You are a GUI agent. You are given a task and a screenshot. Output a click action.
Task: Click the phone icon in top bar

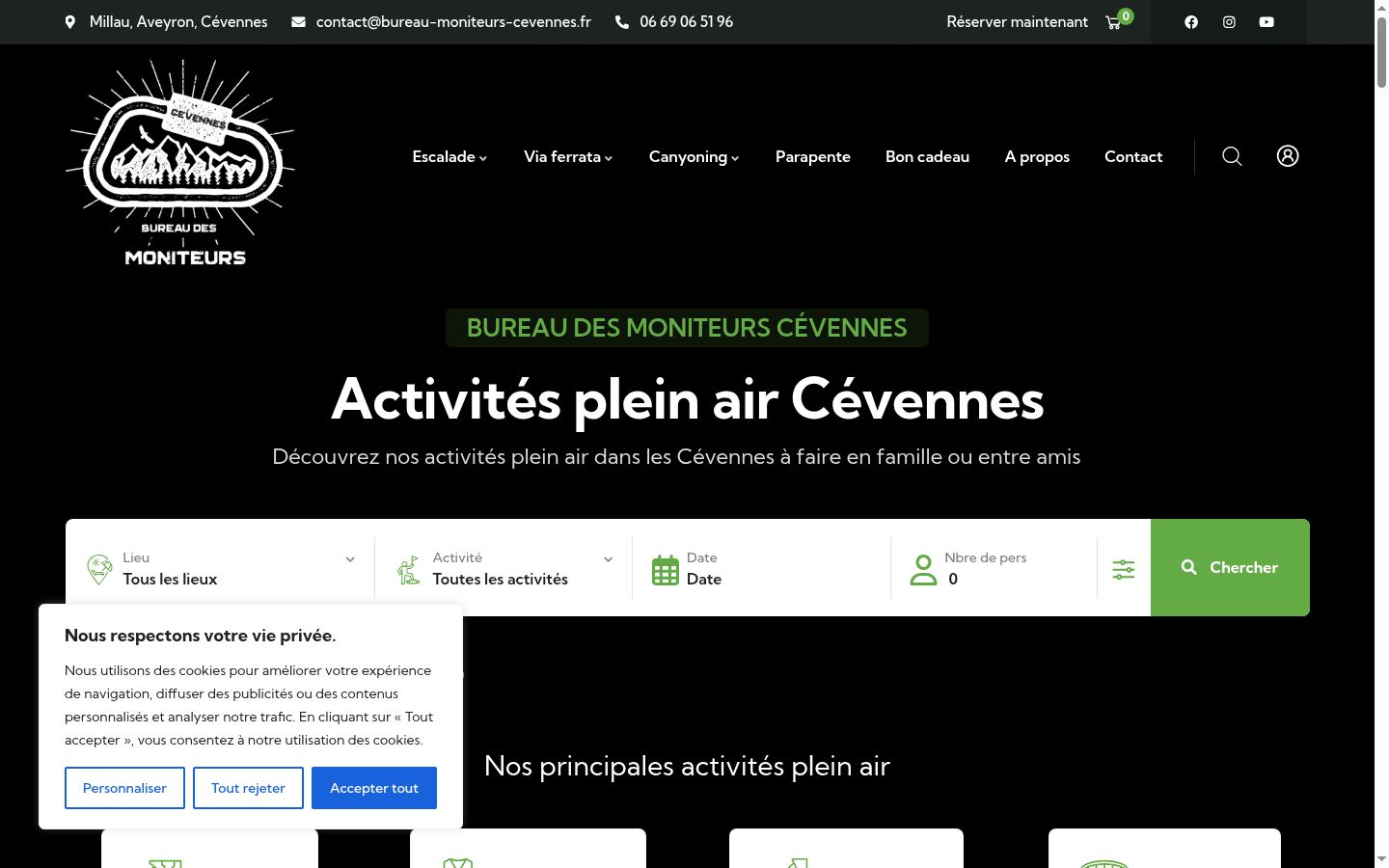[x=622, y=22]
